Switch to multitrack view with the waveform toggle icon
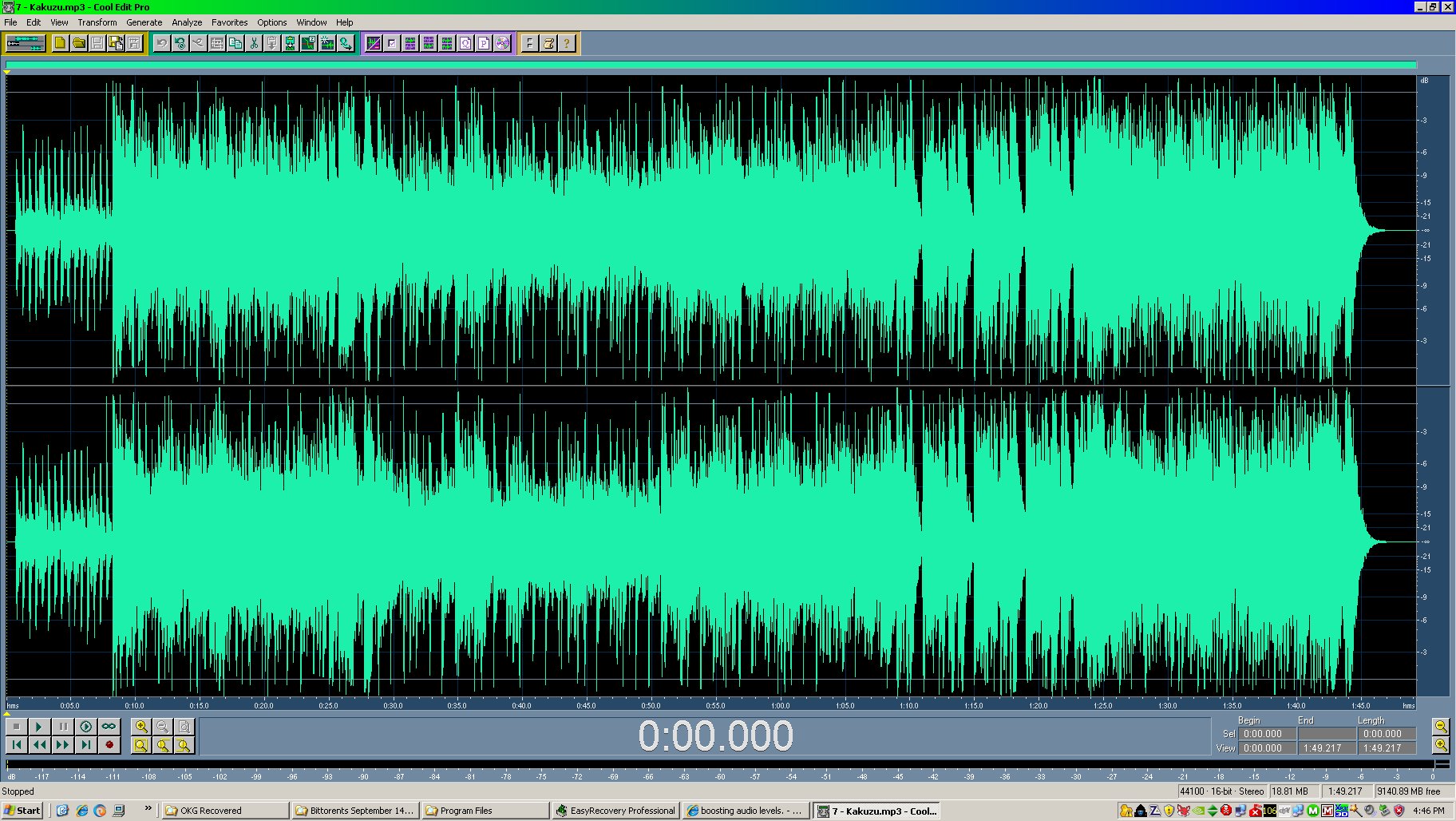 click(x=26, y=43)
